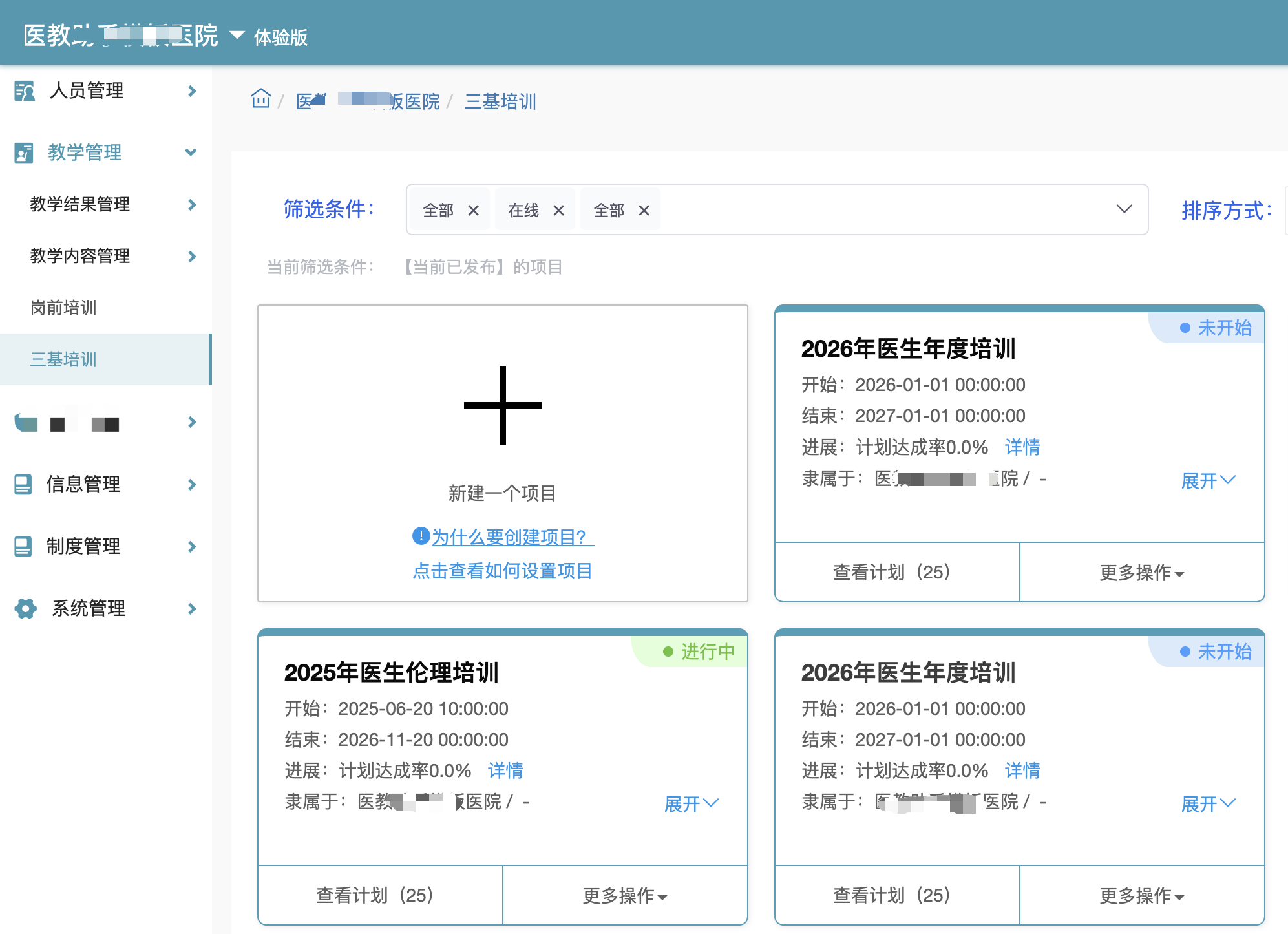
Task: Expand the 2025年医生伦理培训 card details
Action: pos(691,803)
